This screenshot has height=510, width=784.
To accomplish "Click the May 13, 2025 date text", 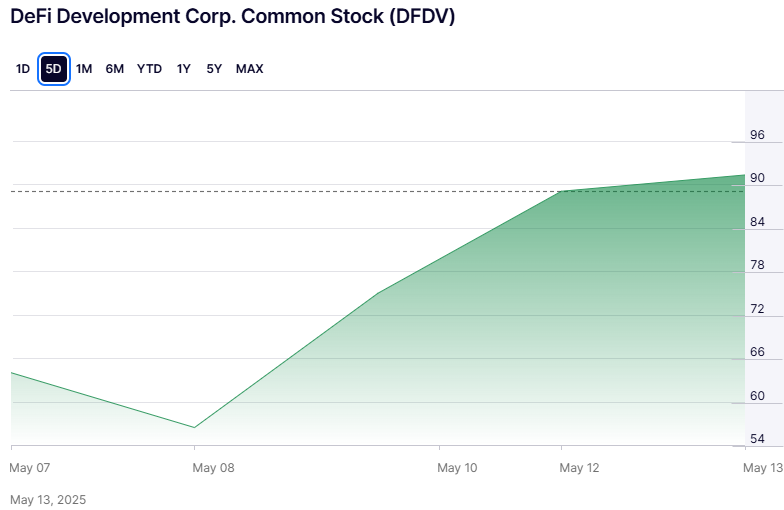I will coord(49,498).
